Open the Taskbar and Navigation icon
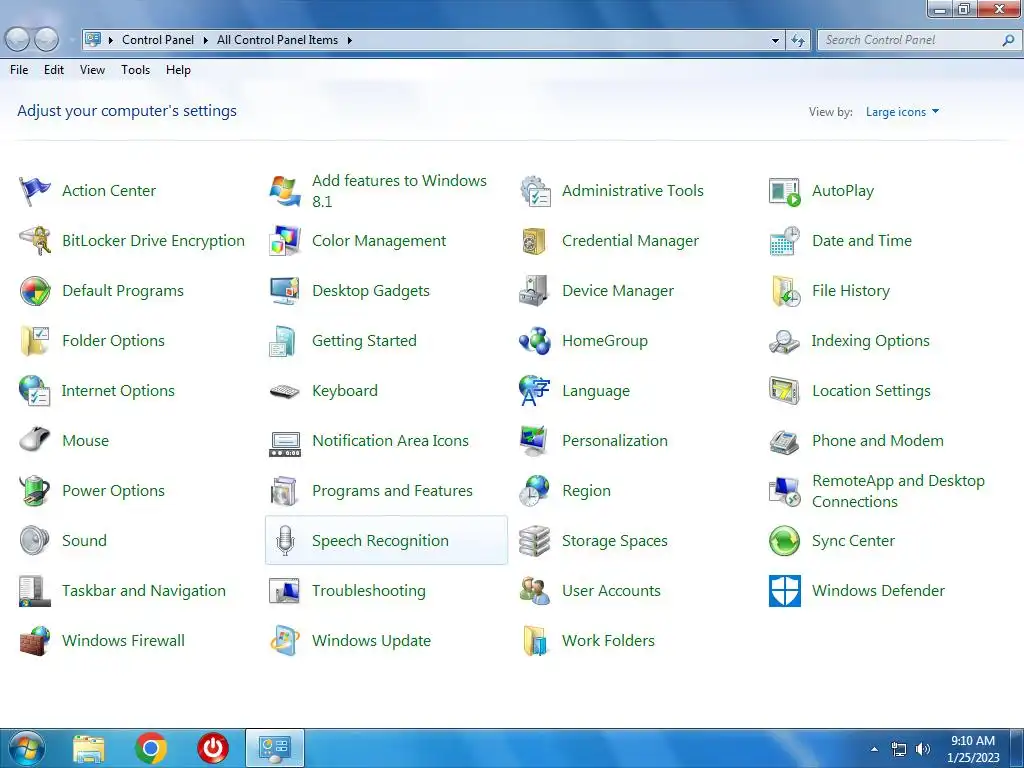 (35, 590)
